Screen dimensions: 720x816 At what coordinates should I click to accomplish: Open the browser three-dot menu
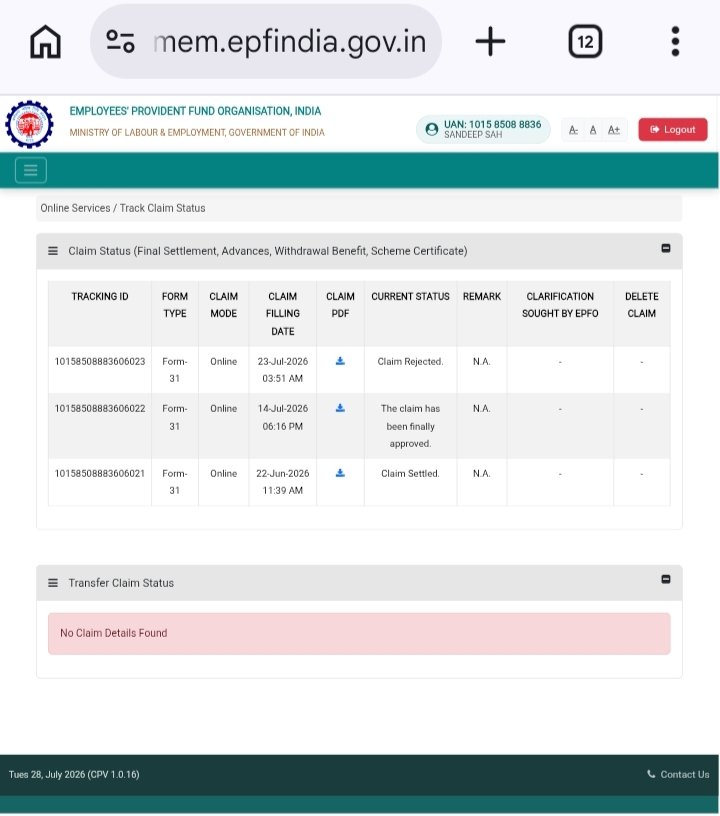675,41
